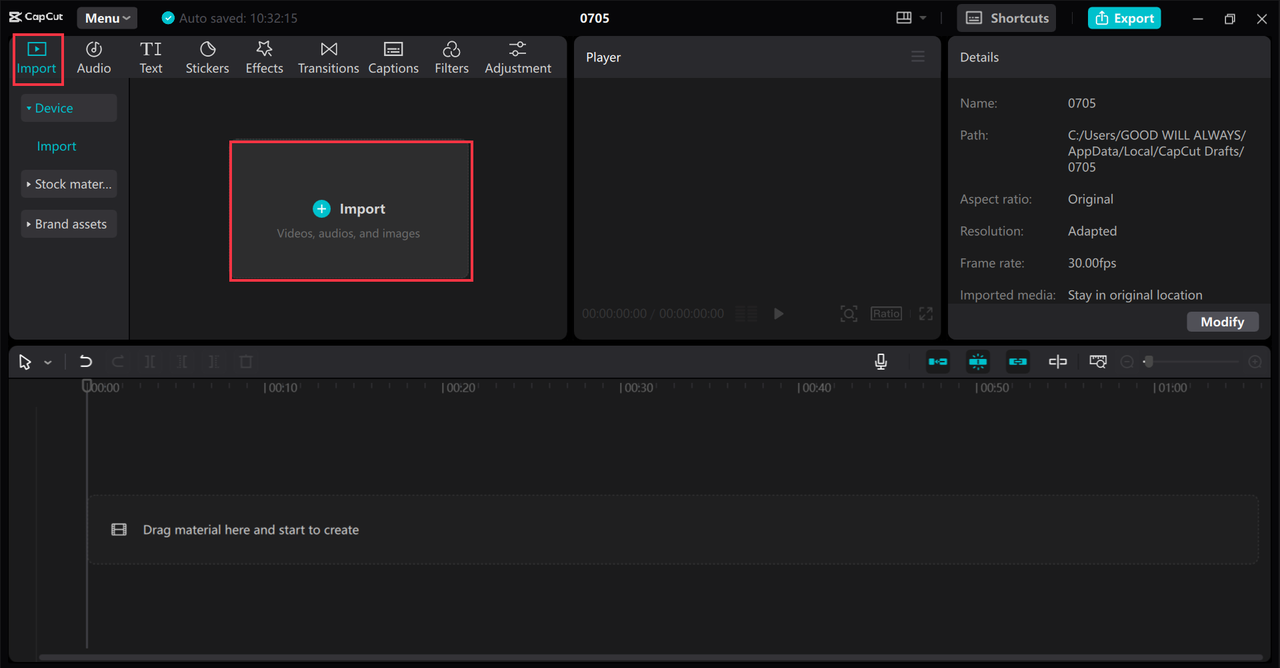Open the layout selector icon
Viewport: 1280px width, 668px height.
click(904, 18)
